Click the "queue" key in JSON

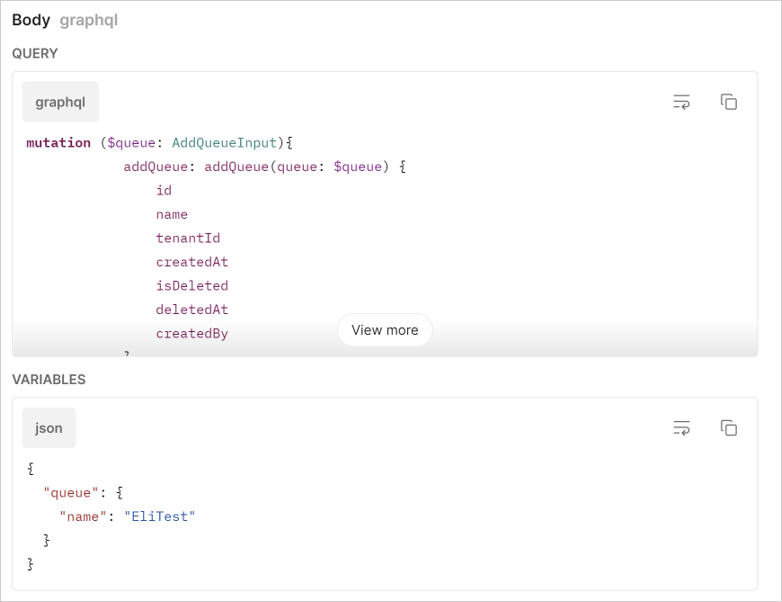click(71, 493)
